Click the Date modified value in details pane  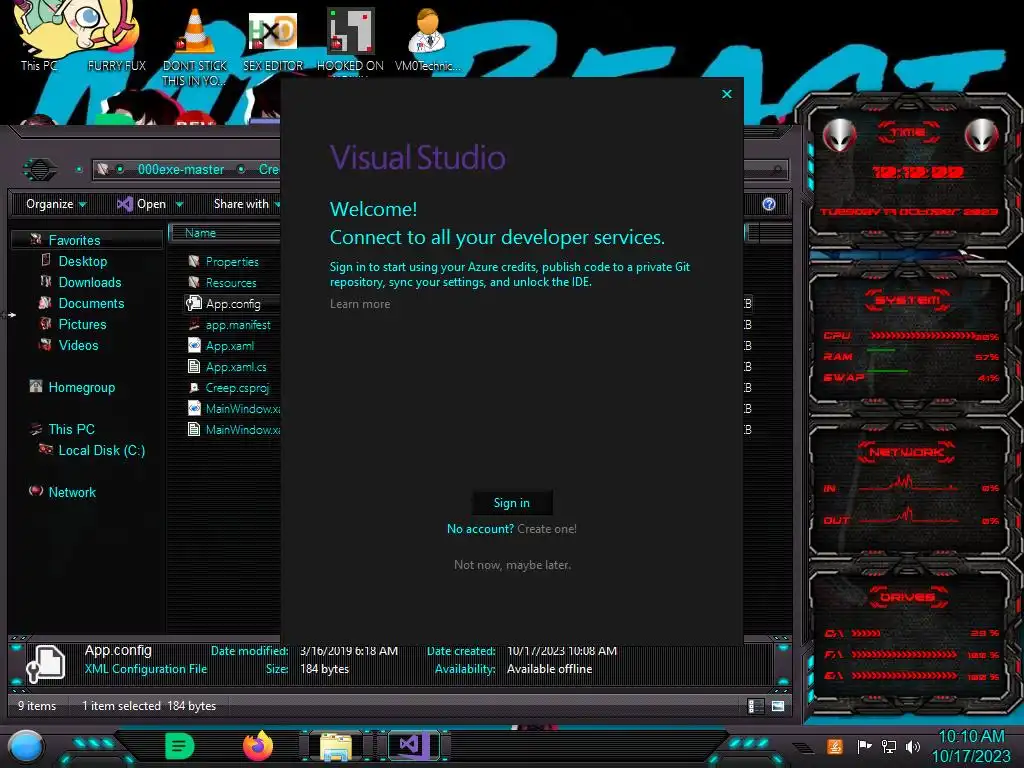pos(349,651)
